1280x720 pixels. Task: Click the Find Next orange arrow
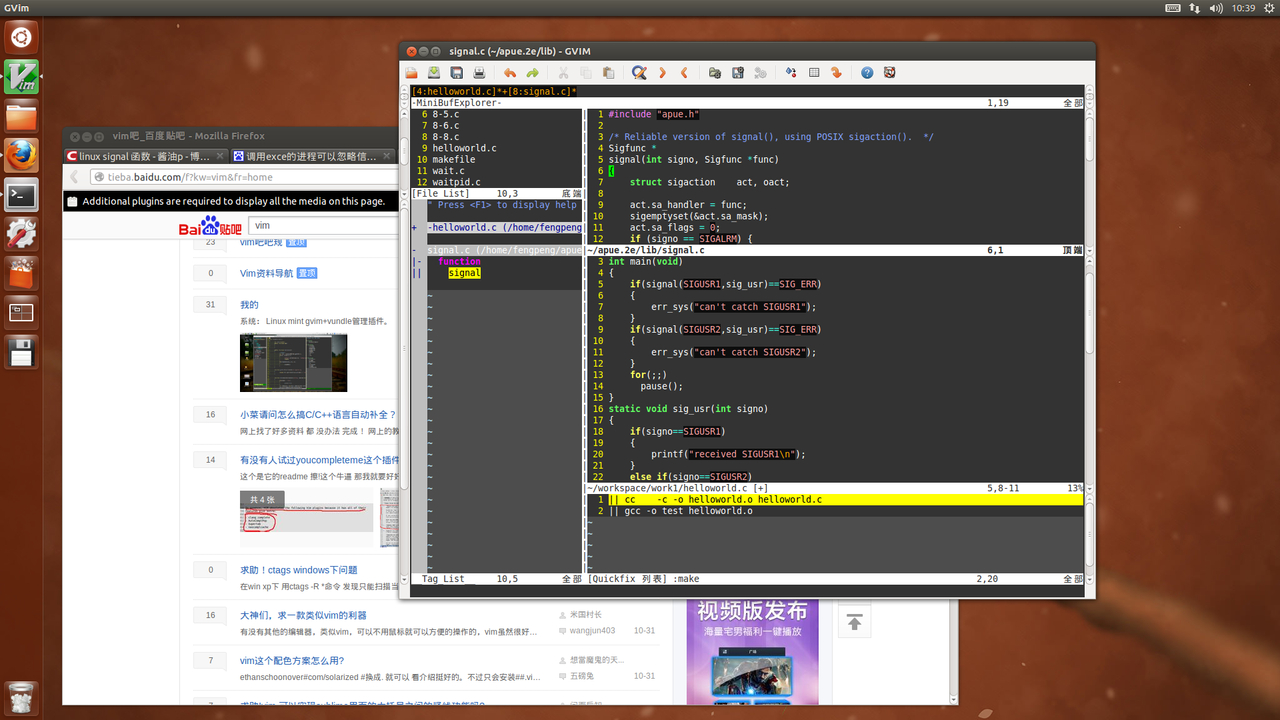(x=662, y=73)
